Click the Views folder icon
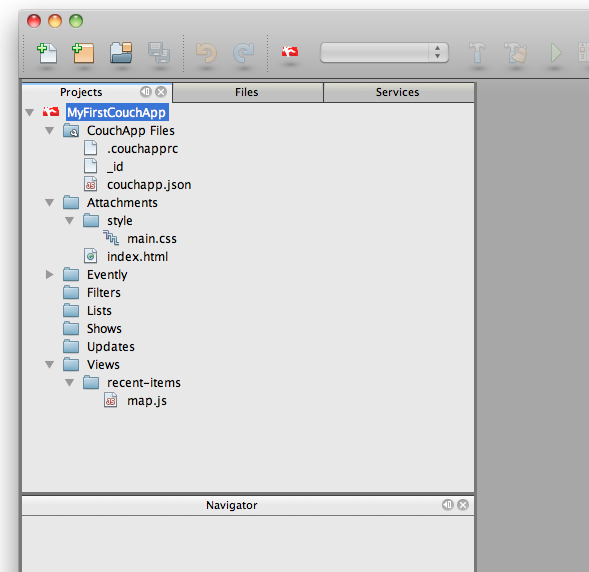The image size is (589, 572). pos(71,364)
